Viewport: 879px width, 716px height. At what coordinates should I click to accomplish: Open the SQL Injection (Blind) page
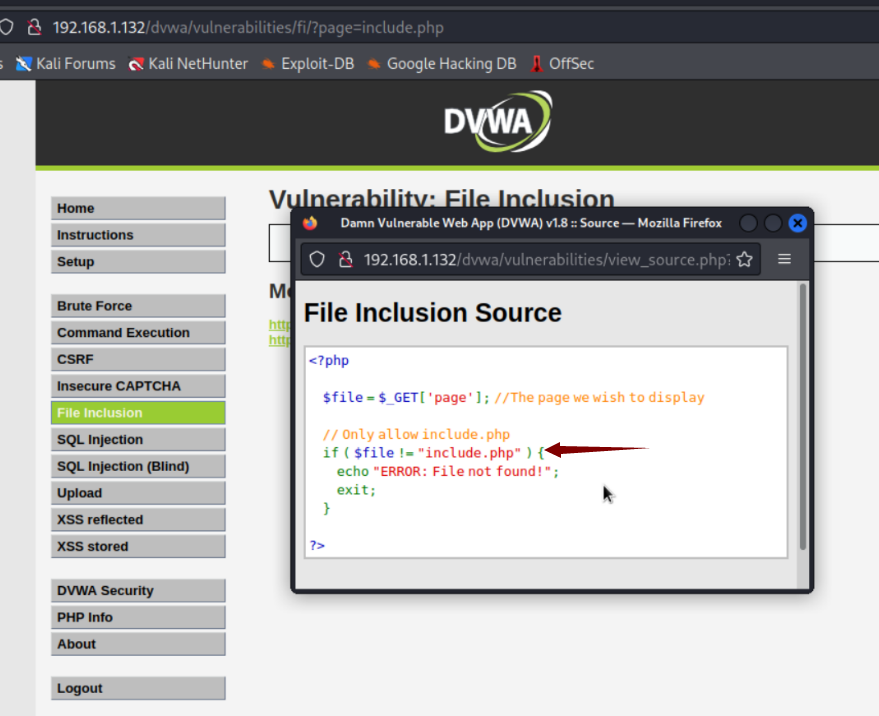[x=138, y=466]
